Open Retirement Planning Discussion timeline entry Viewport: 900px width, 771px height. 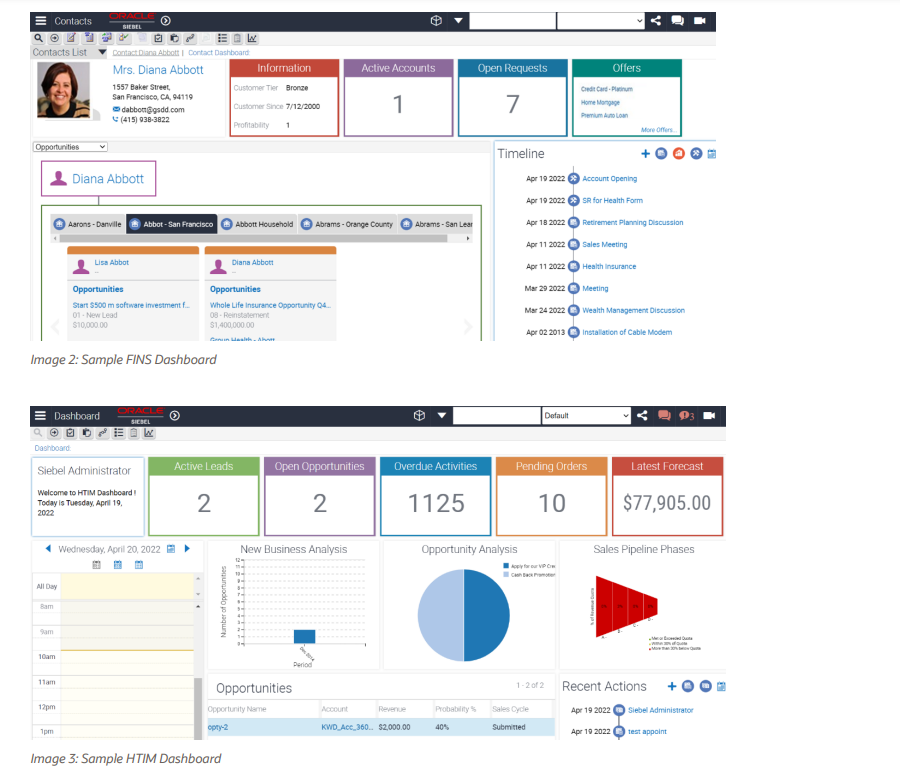(x=633, y=222)
